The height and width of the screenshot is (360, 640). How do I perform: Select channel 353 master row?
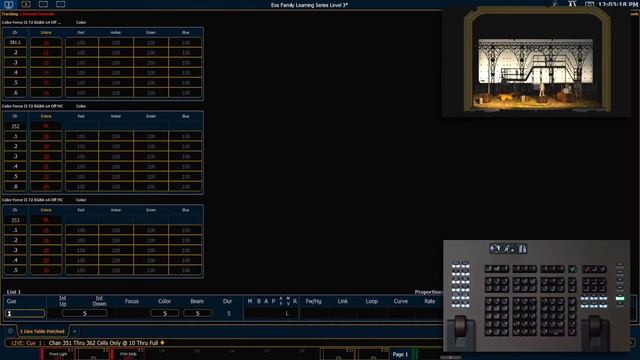[103, 220]
